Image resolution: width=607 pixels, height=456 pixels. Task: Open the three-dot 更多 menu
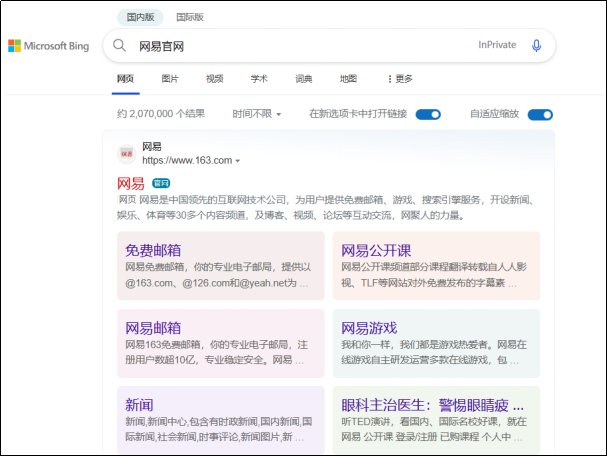click(400, 79)
